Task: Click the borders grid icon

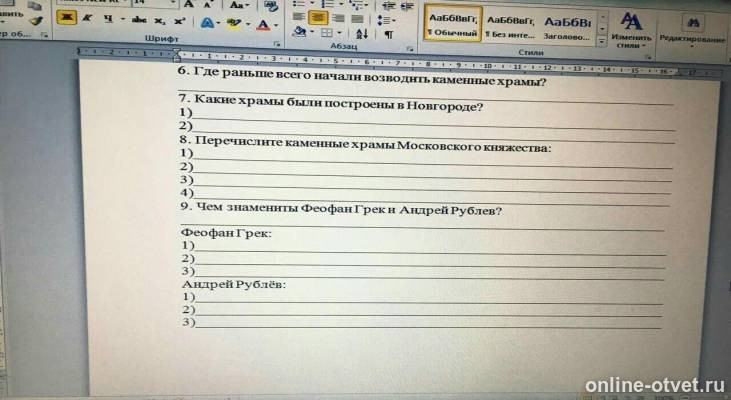Action: [327, 33]
